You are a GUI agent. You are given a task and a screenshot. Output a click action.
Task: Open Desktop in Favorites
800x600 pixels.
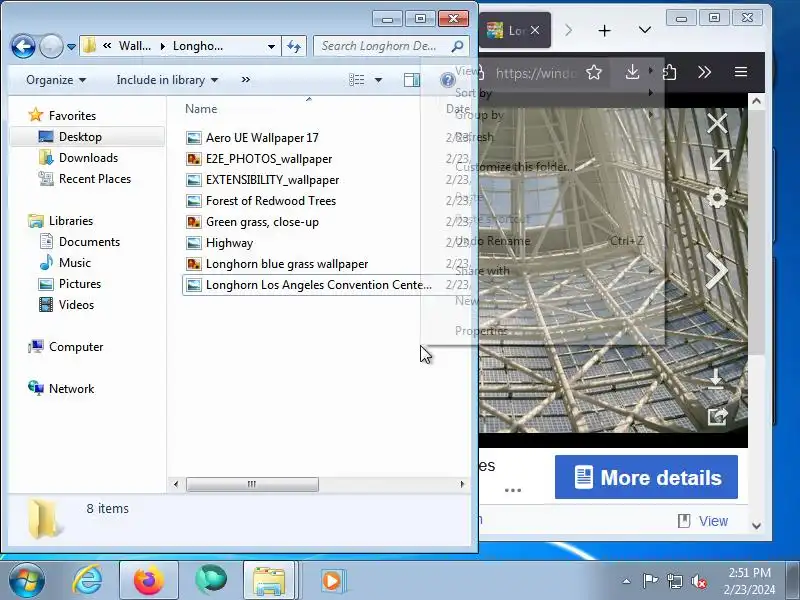(80, 137)
